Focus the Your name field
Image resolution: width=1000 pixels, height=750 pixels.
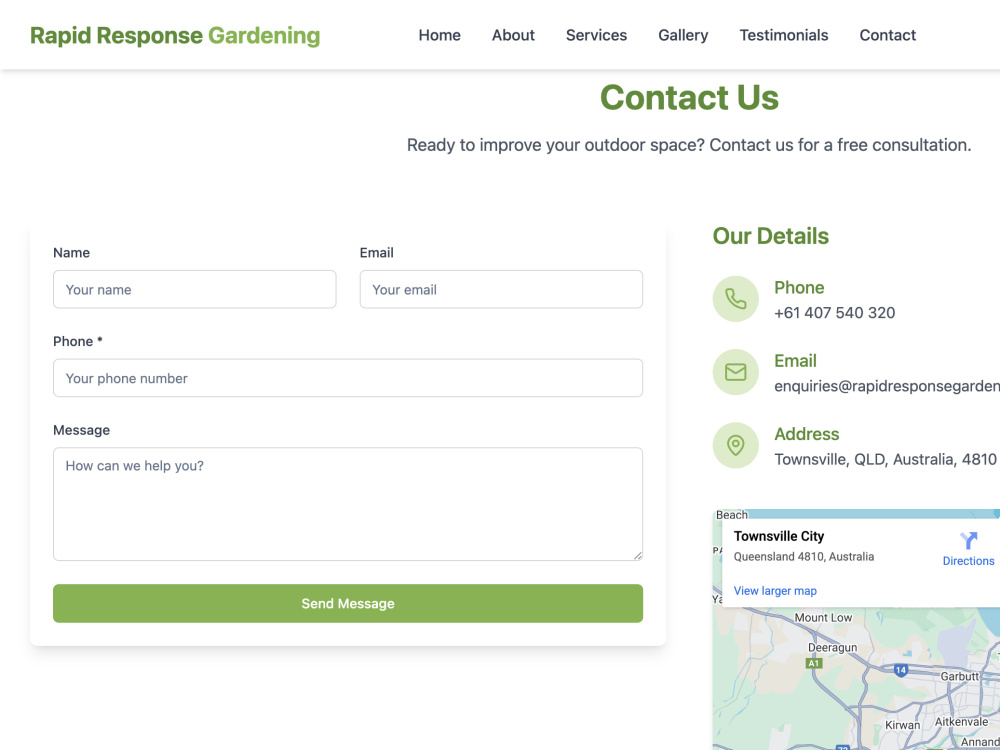195,290
